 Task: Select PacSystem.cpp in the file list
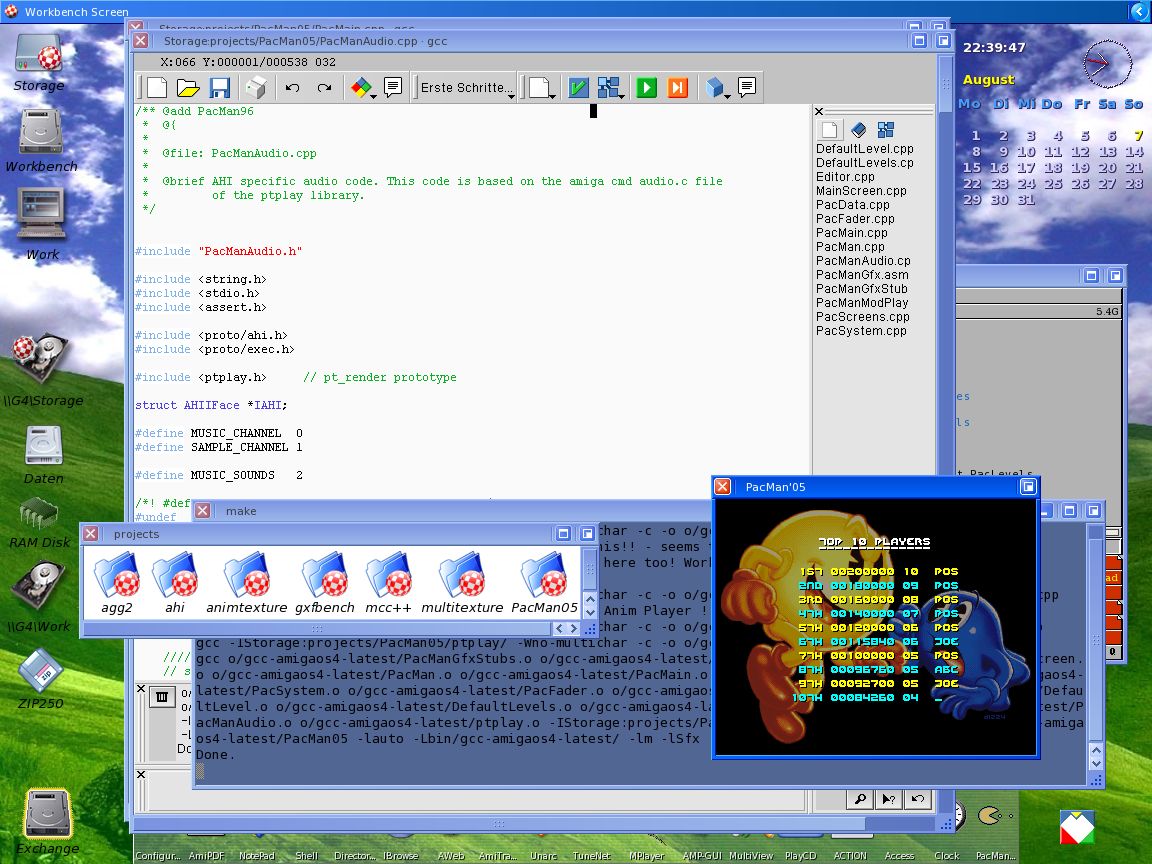point(861,330)
